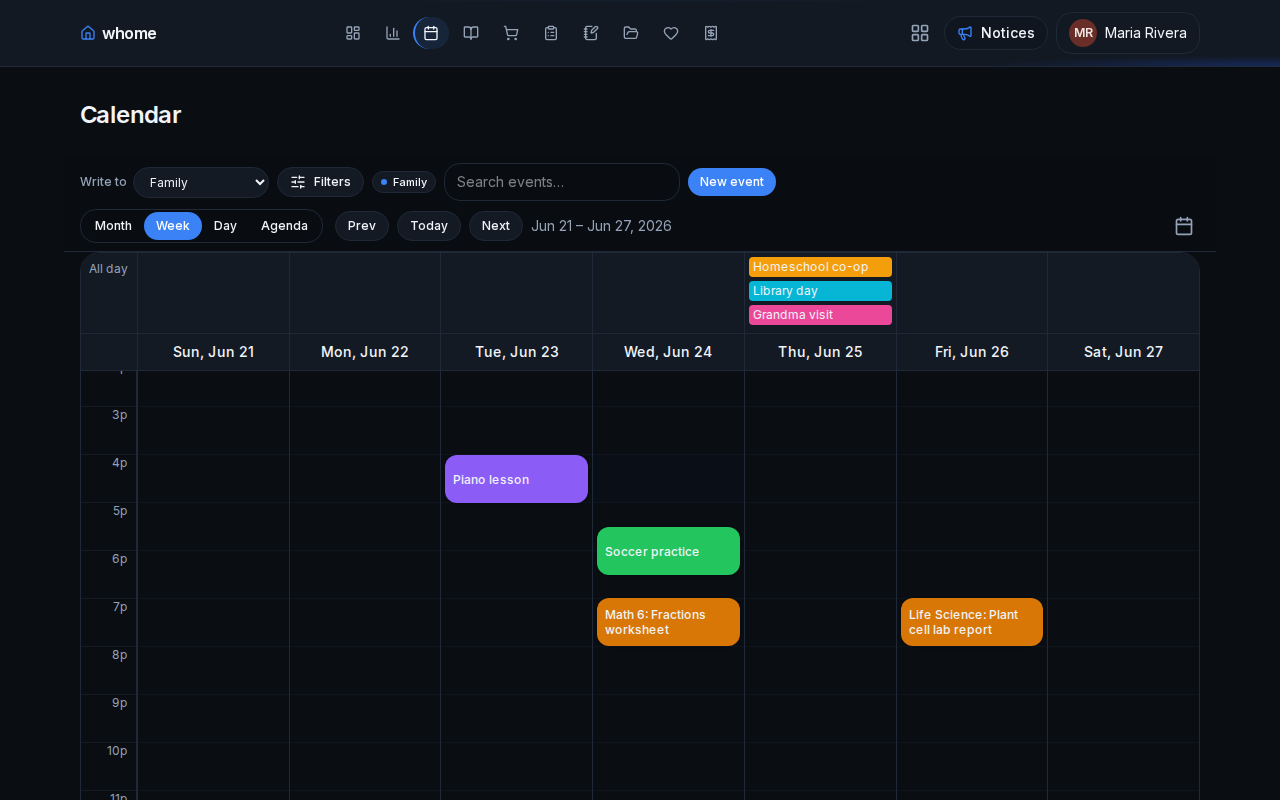Open the receipt dollar icon
The width and height of the screenshot is (1280, 800).
[711, 33]
